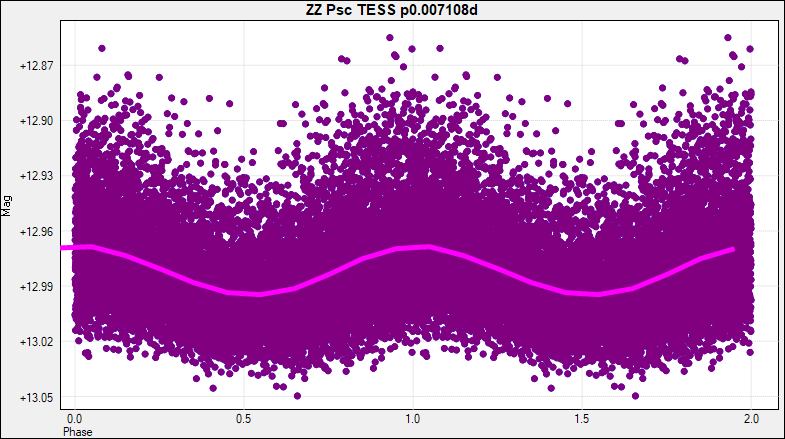
Task: Click the +13.05 magnitude tick label
Action: pos(37,398)
